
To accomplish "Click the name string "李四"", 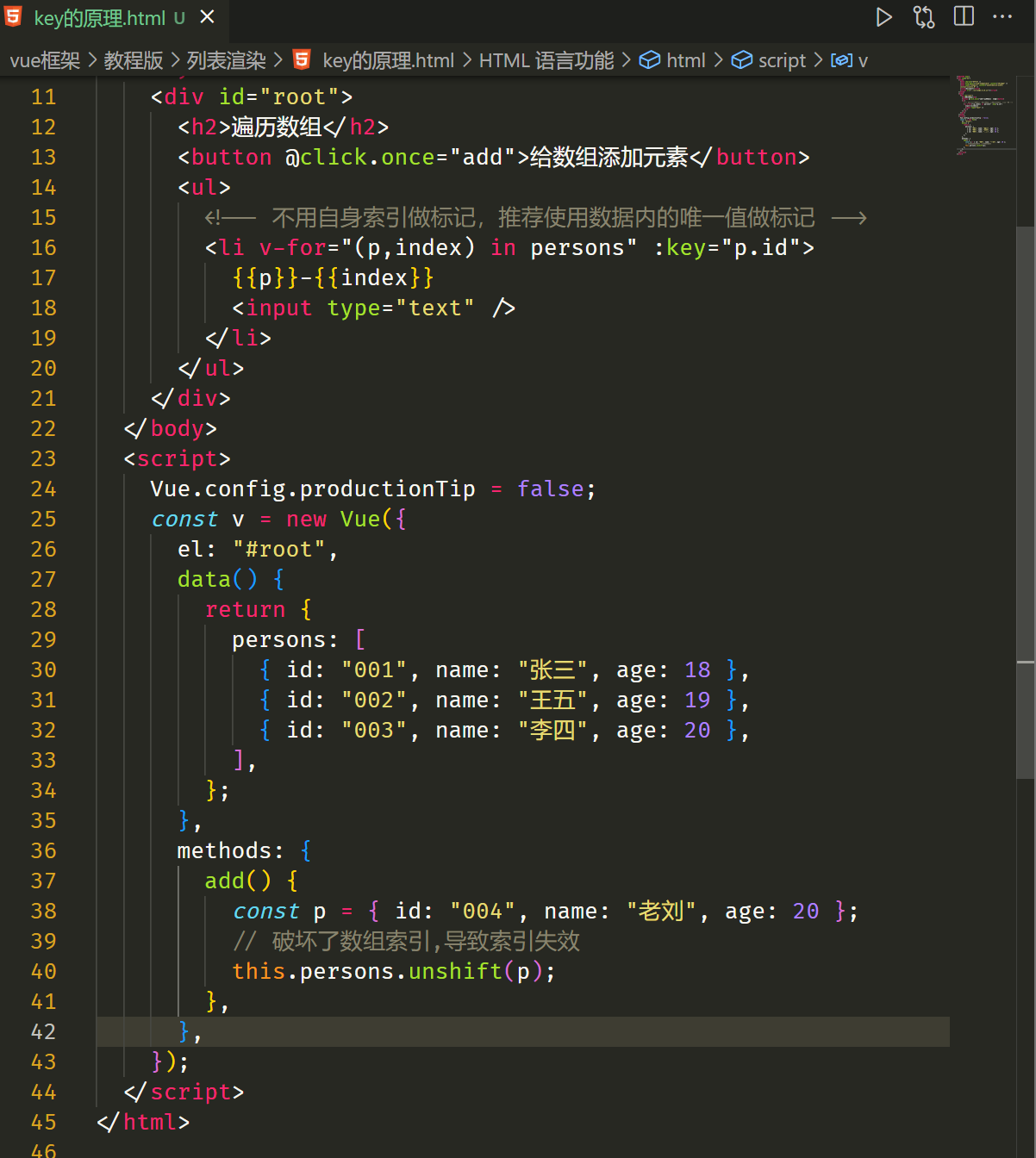I will click(552, 730).
